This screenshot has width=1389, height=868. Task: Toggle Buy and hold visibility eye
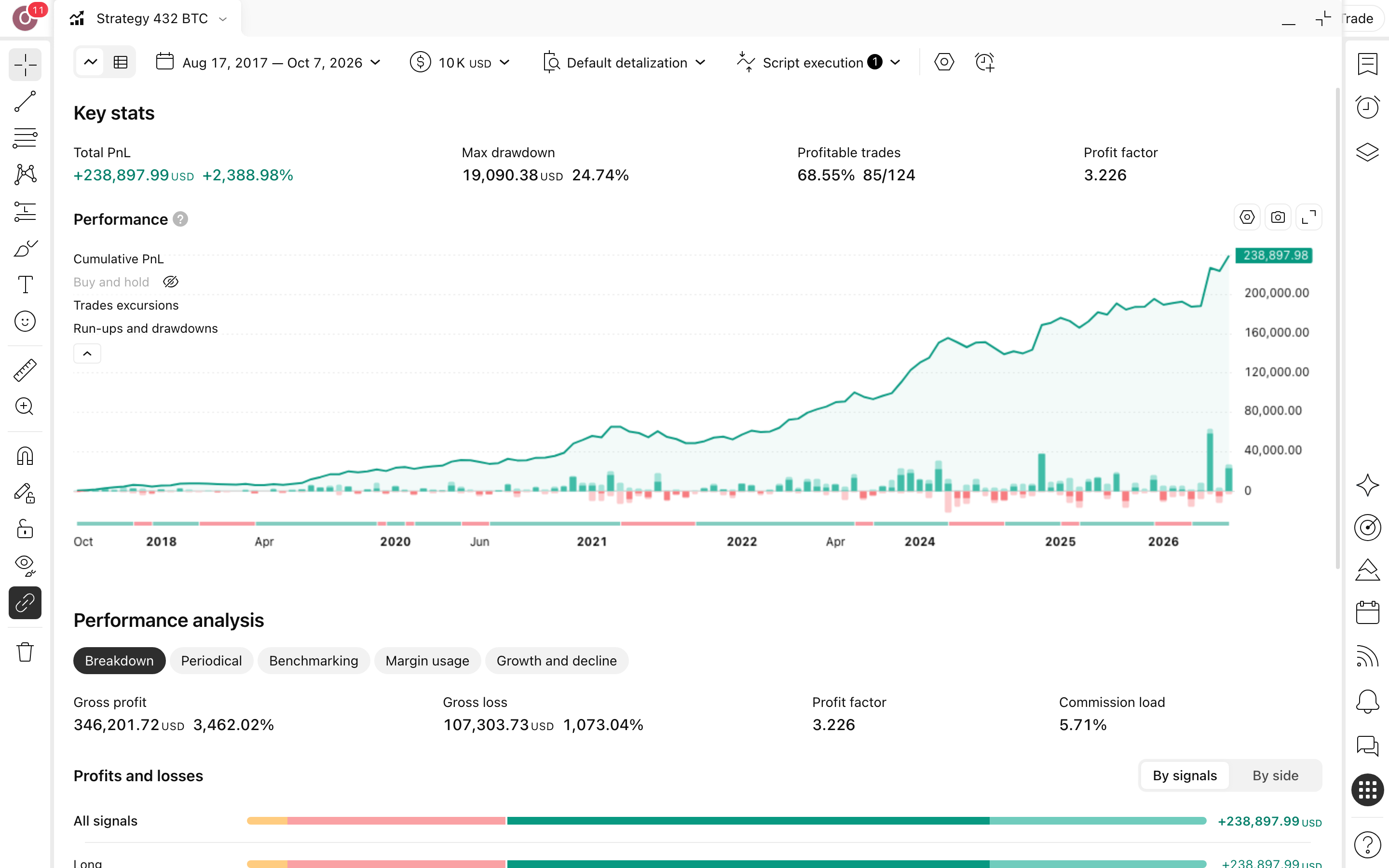pos(170,282)
